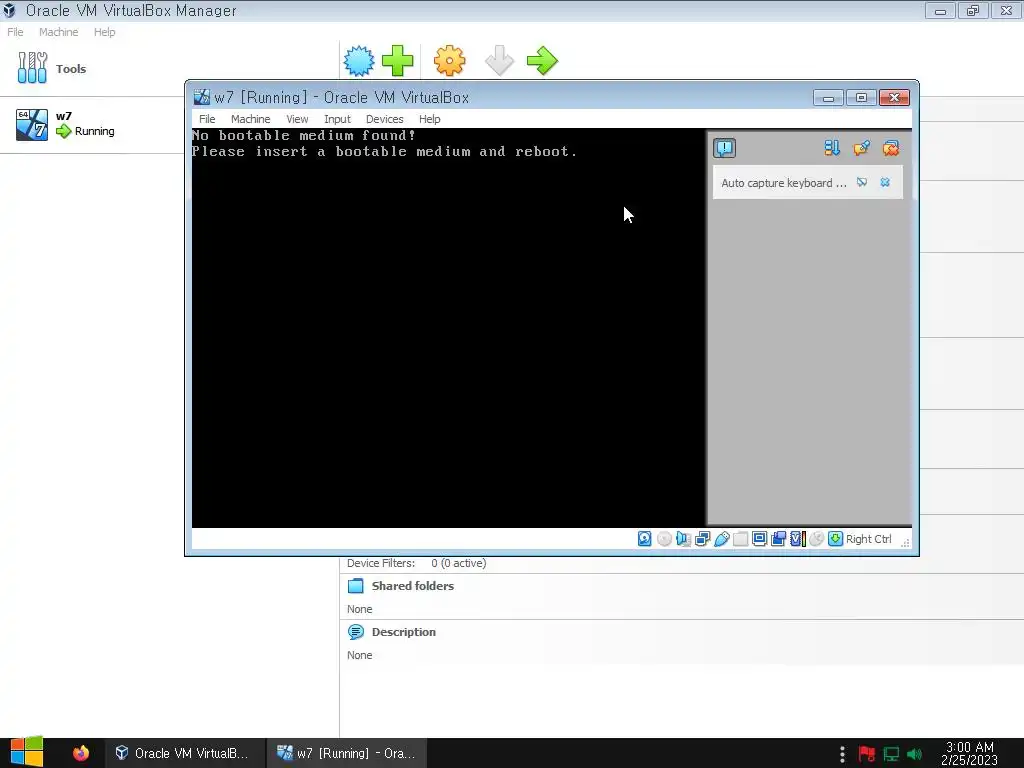The height and width of the screenshot is (768, 1024).
Task: Click the taskbar clock showing 3:00 AM
Action: [970, 753]
